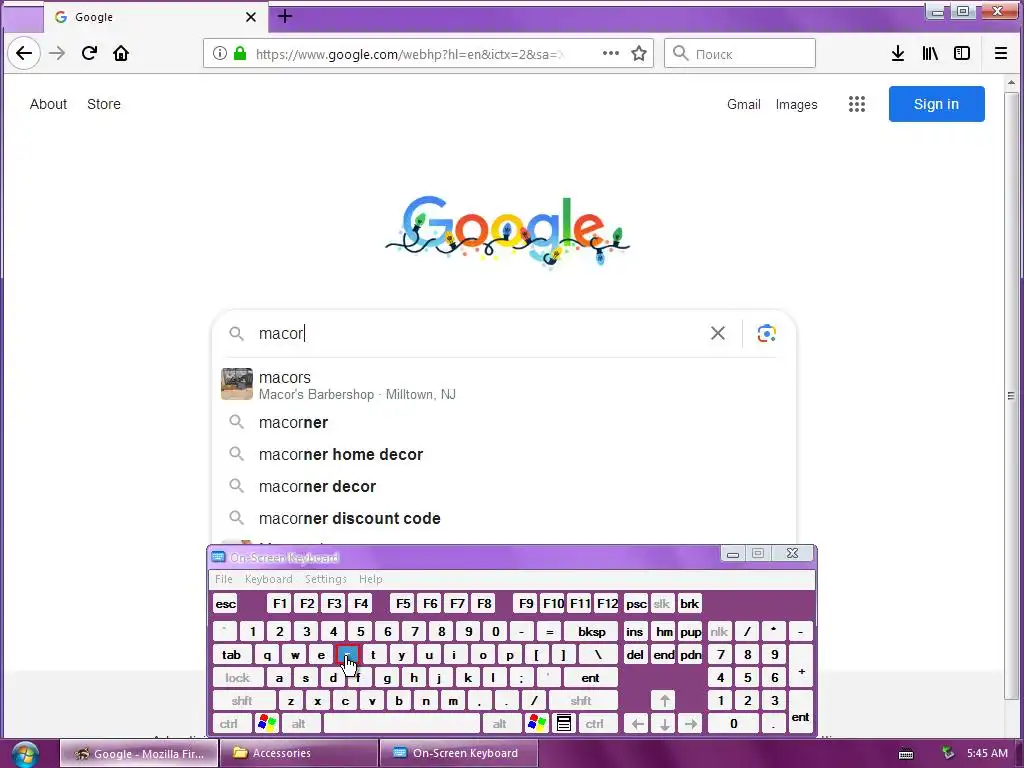Select suggestion 'macorner discount code'

click(504, 519)
